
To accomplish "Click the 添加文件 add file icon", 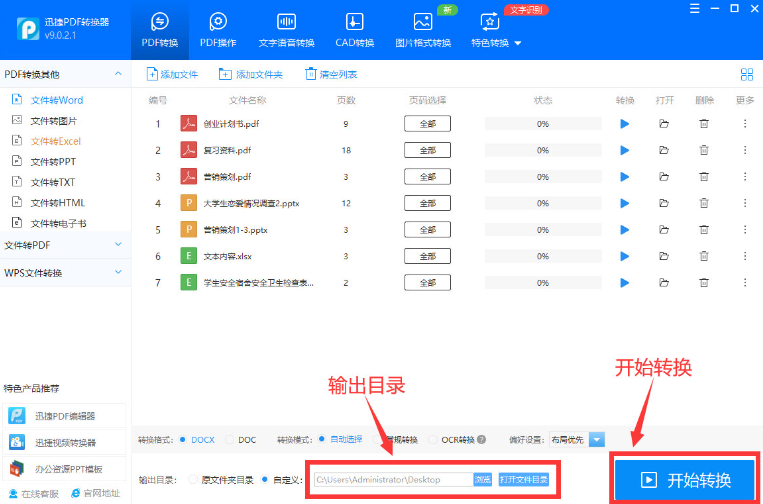I will click(x=152, y=74).
